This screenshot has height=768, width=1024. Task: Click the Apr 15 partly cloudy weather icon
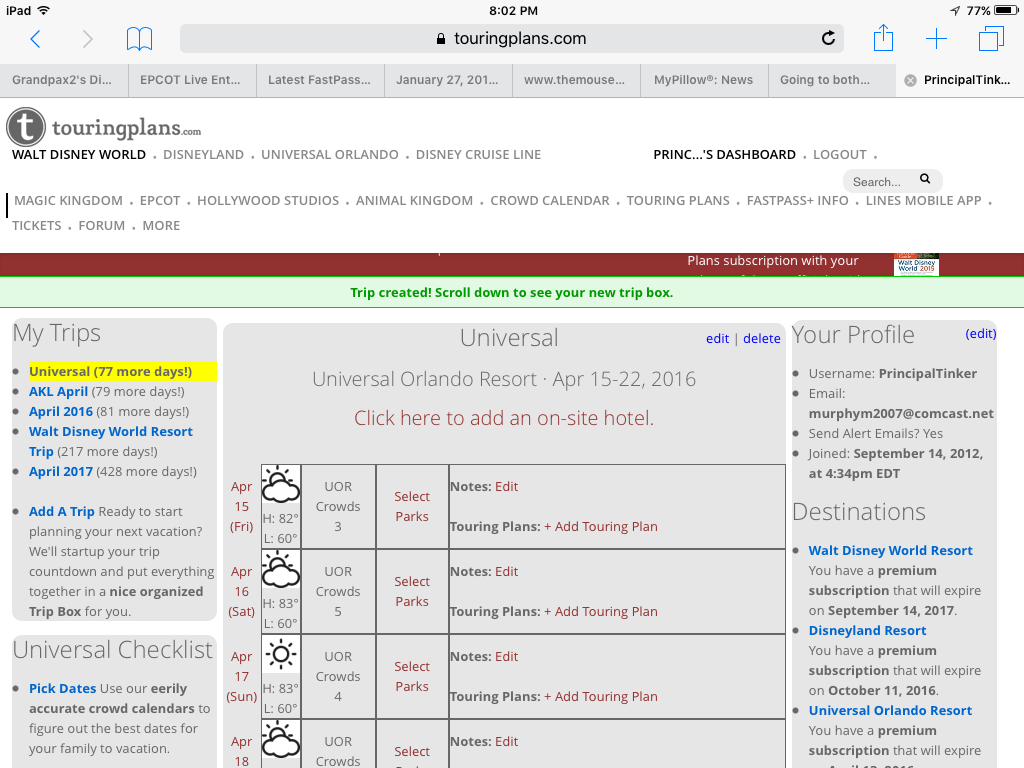coord(281,485)
